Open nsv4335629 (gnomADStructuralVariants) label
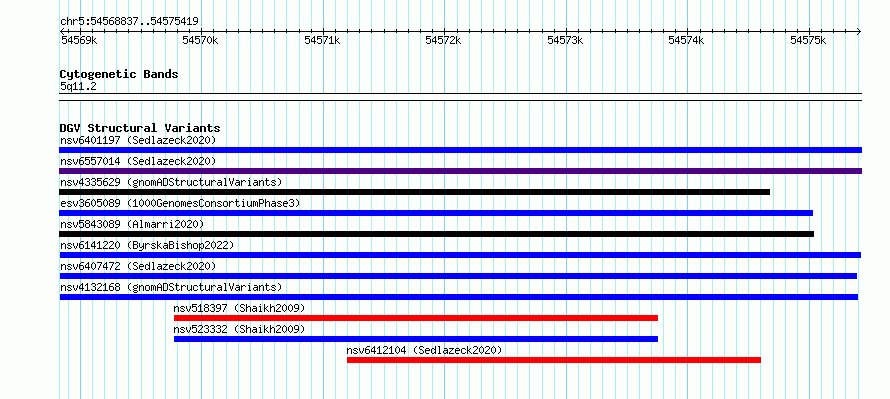The height and width of the screenshot is (399, 890). [171, 182]
